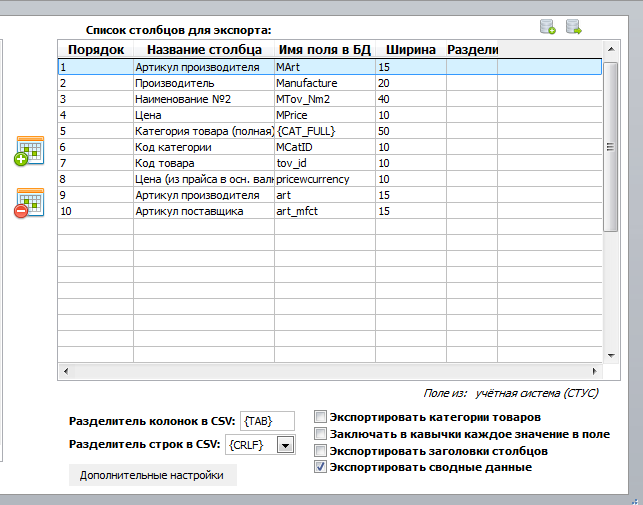
Task: Click the width cell '20'
Action: click(x=411, y=83)
